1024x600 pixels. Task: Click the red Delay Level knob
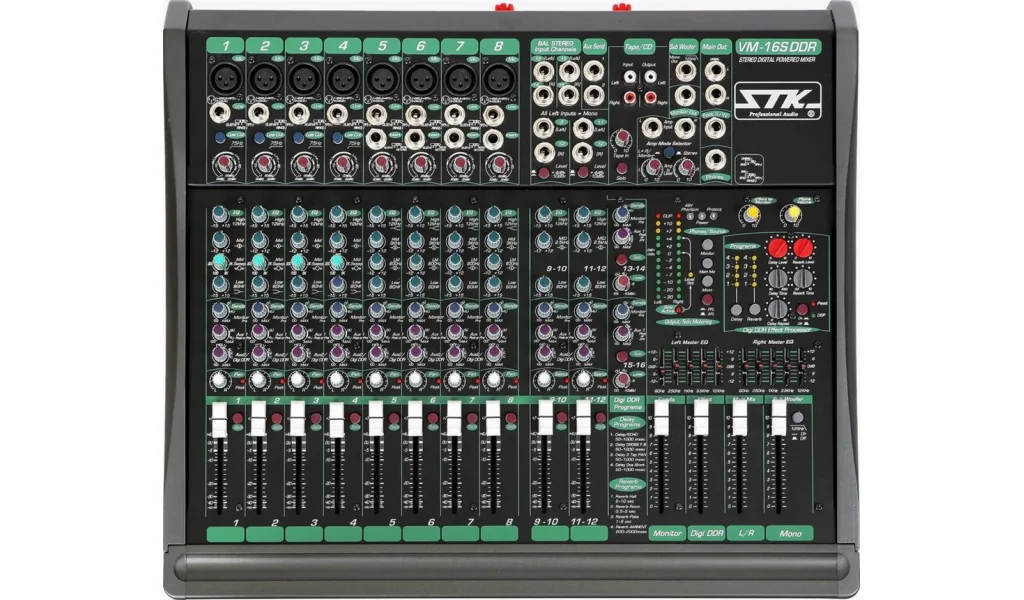pyautogui.click(x=778, y=250)
